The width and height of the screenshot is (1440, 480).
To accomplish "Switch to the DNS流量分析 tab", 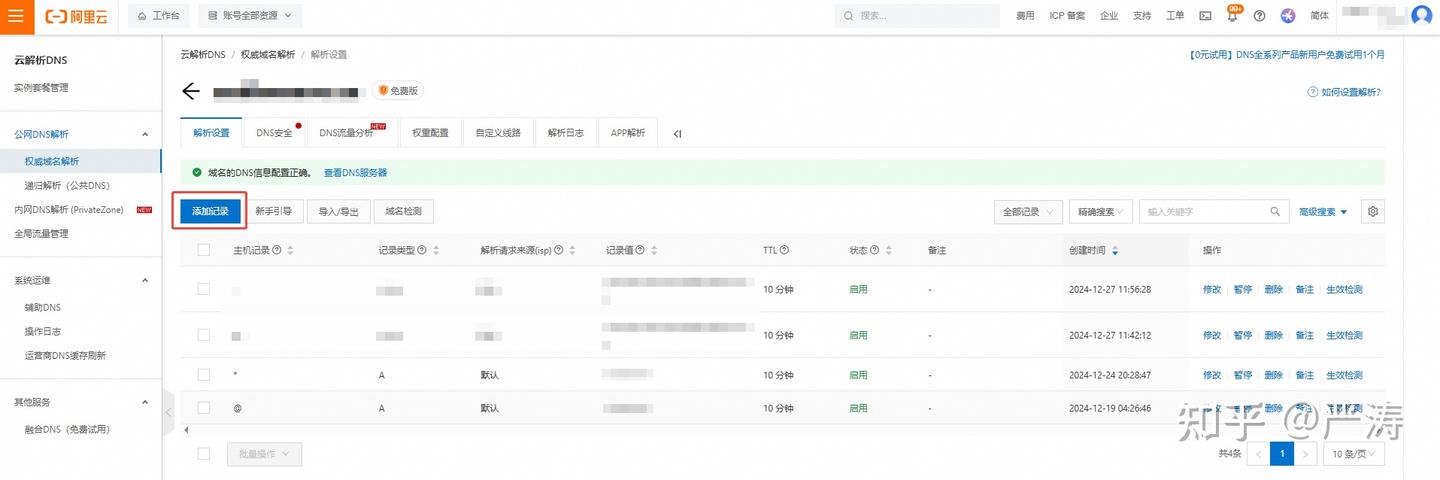I will [x=352, y=133].
